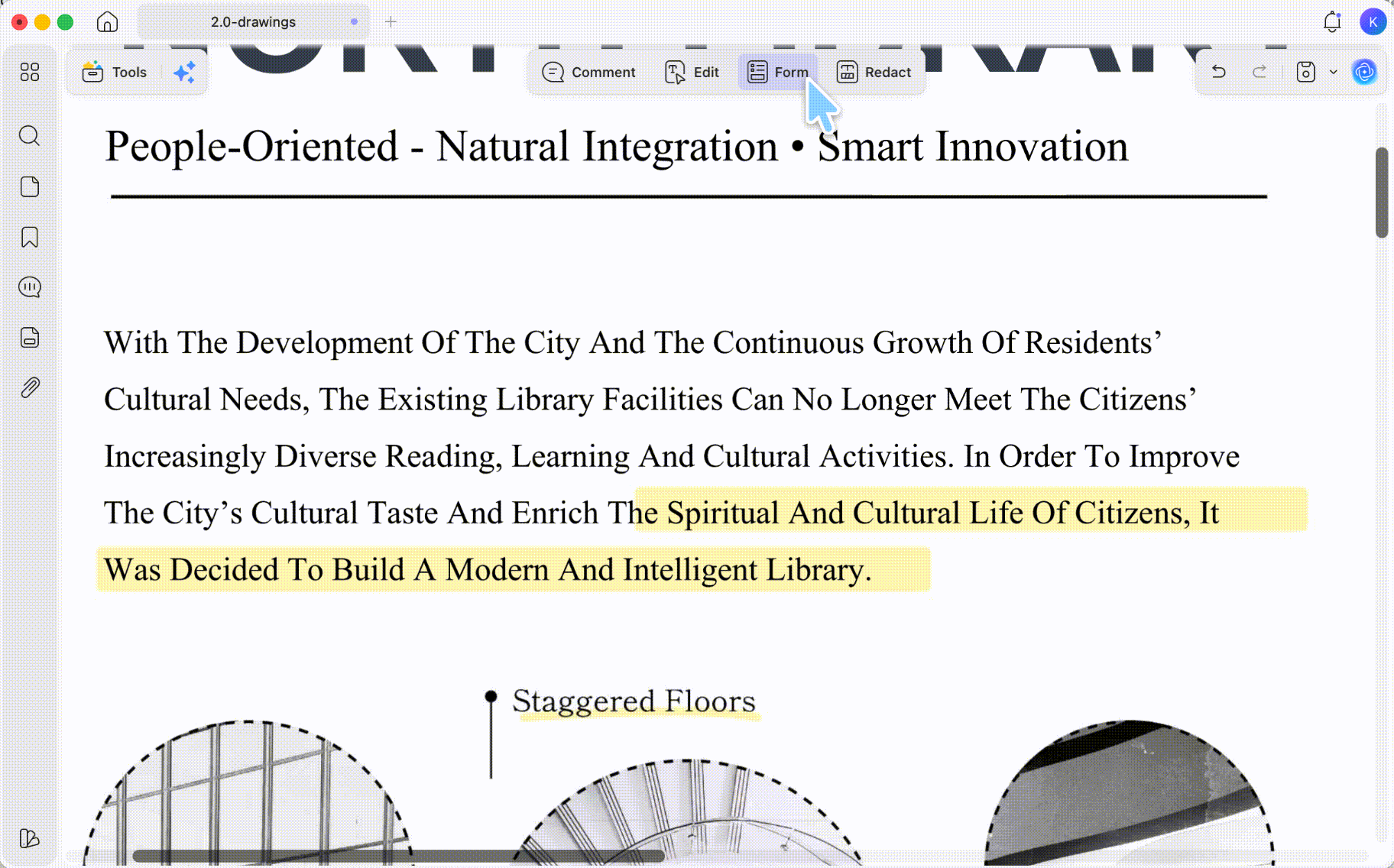Click the grid-window circular image
This screenshot has width=1394, height=868.
pos(248,792)
